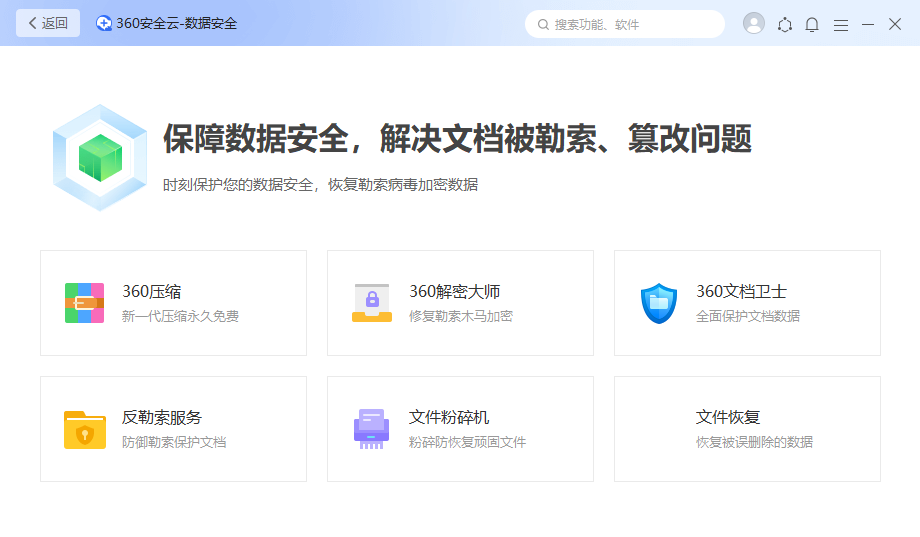Open the hamburger main menu
Viewport: 920px width, 537px height.
(x=841, y=25)
